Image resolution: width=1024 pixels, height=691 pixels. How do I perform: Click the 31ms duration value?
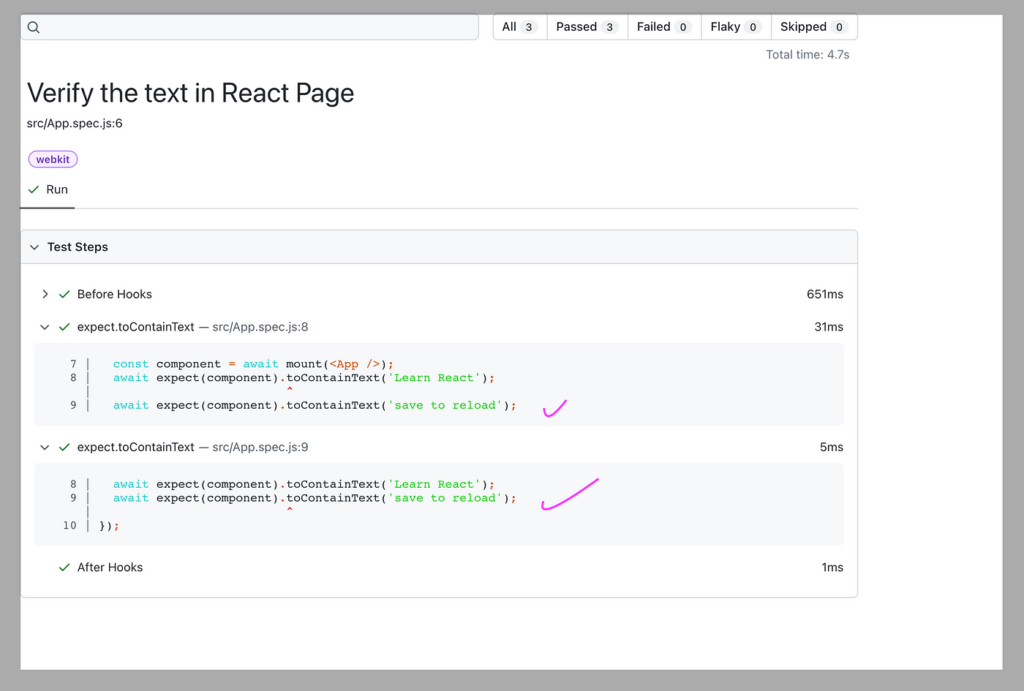829,327
